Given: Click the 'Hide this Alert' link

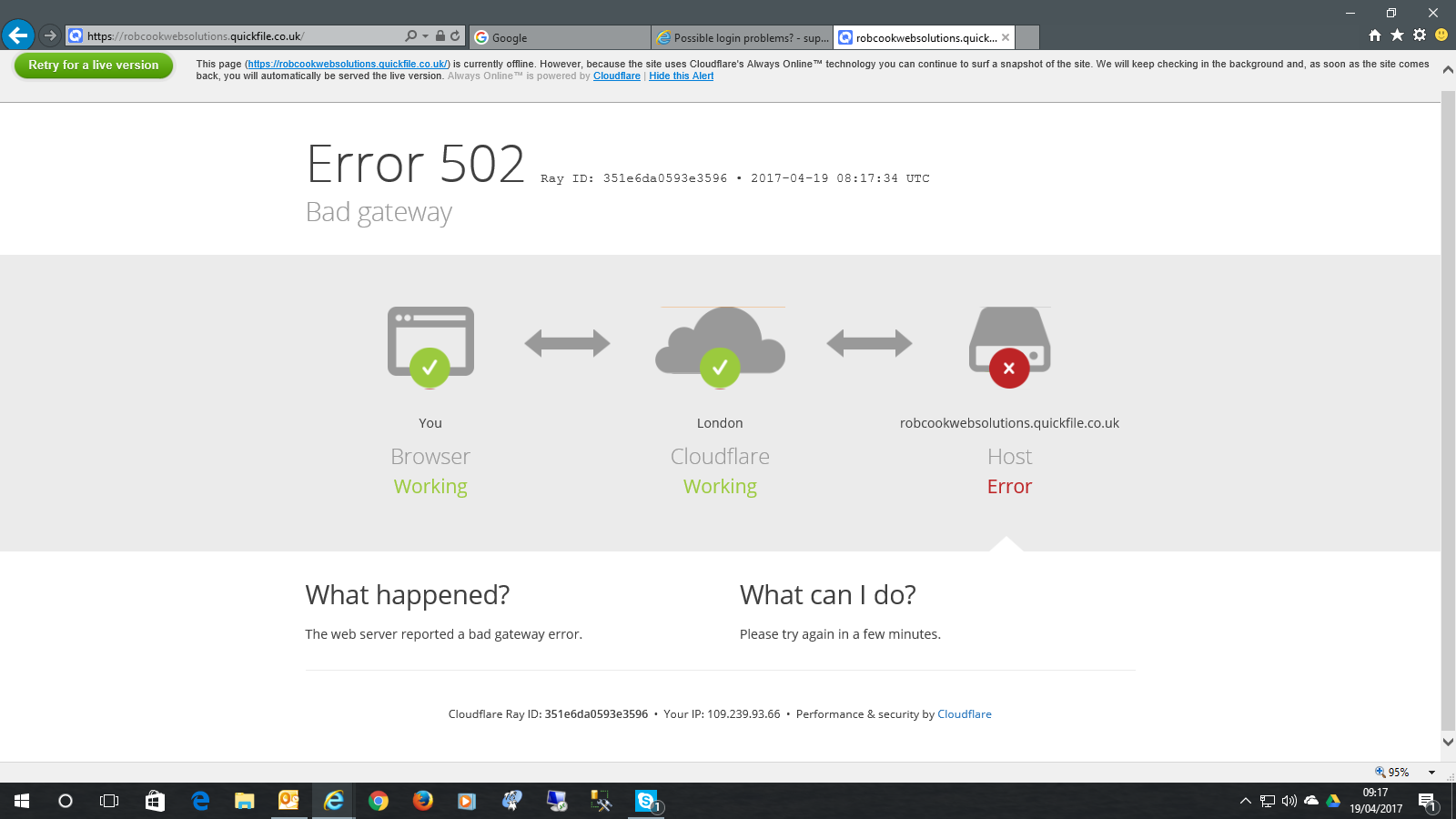Looking at the screenshot, I should (x=681, y=76).
